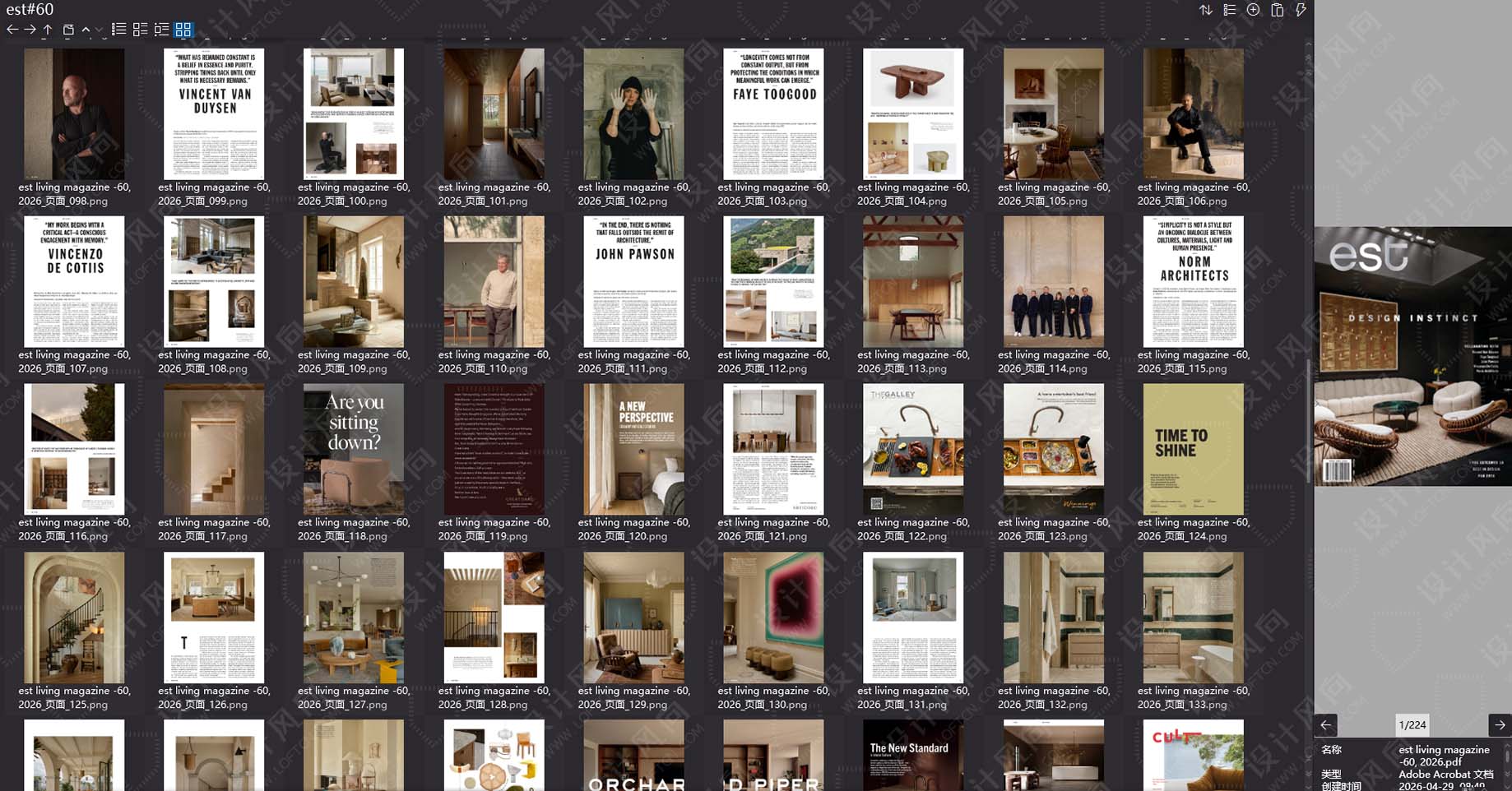This screenshot has height=791, width=1512.
Task: Select 'The New Standard' page thumbnail
Action: [913, 755]
